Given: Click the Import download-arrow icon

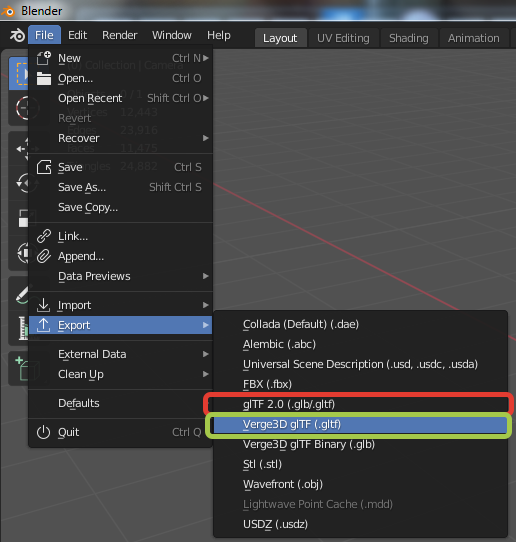Looking at the screenshot, I should (44, 305).
